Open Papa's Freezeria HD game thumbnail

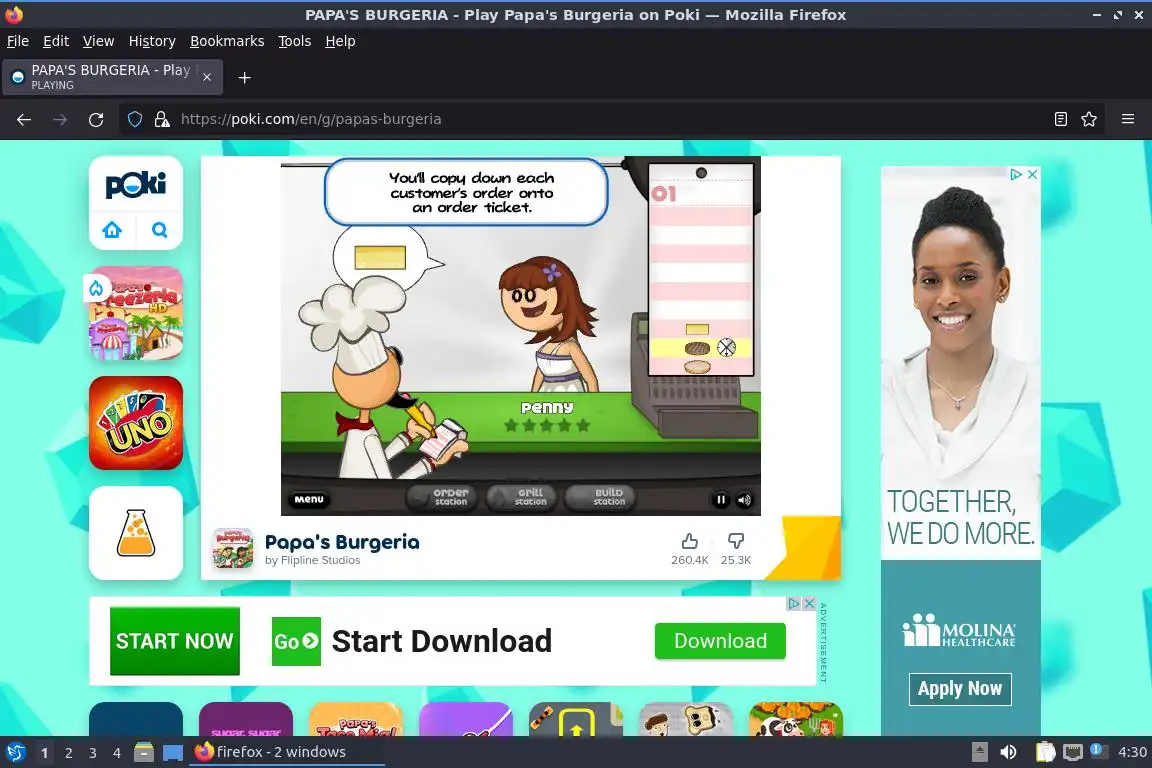point(136,313)
